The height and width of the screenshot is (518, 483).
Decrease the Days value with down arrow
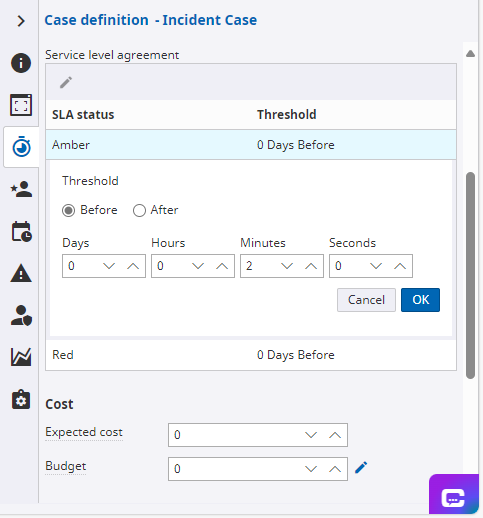tap(109, 266)
